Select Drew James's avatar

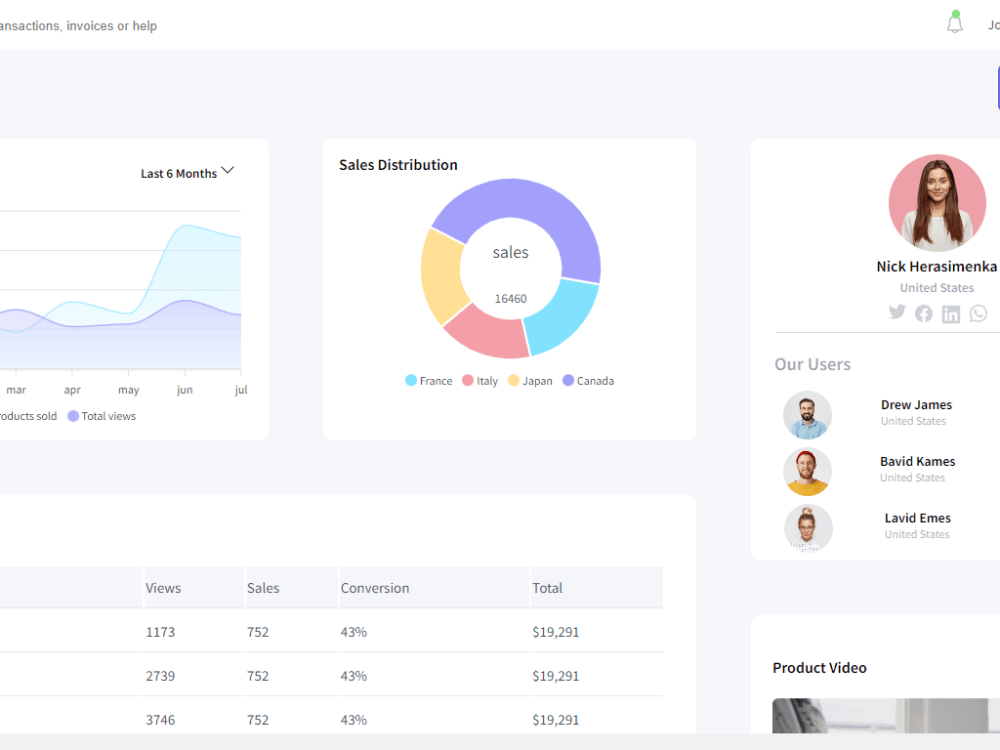[x=807, y=415]
